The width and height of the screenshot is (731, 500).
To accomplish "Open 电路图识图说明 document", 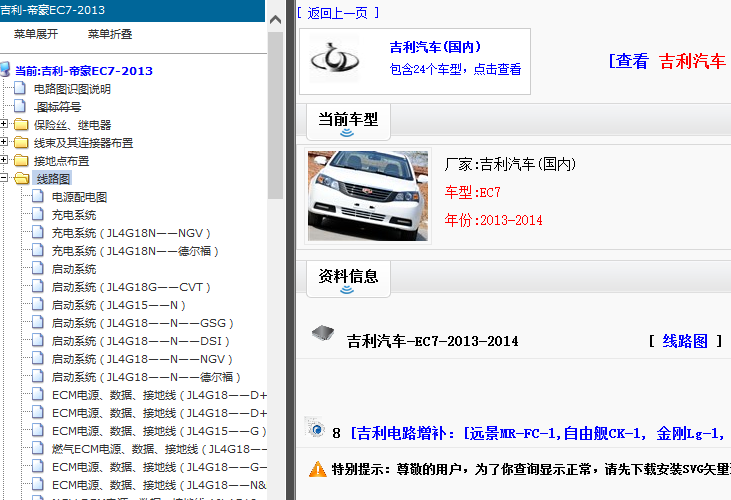I will (72, 89).
